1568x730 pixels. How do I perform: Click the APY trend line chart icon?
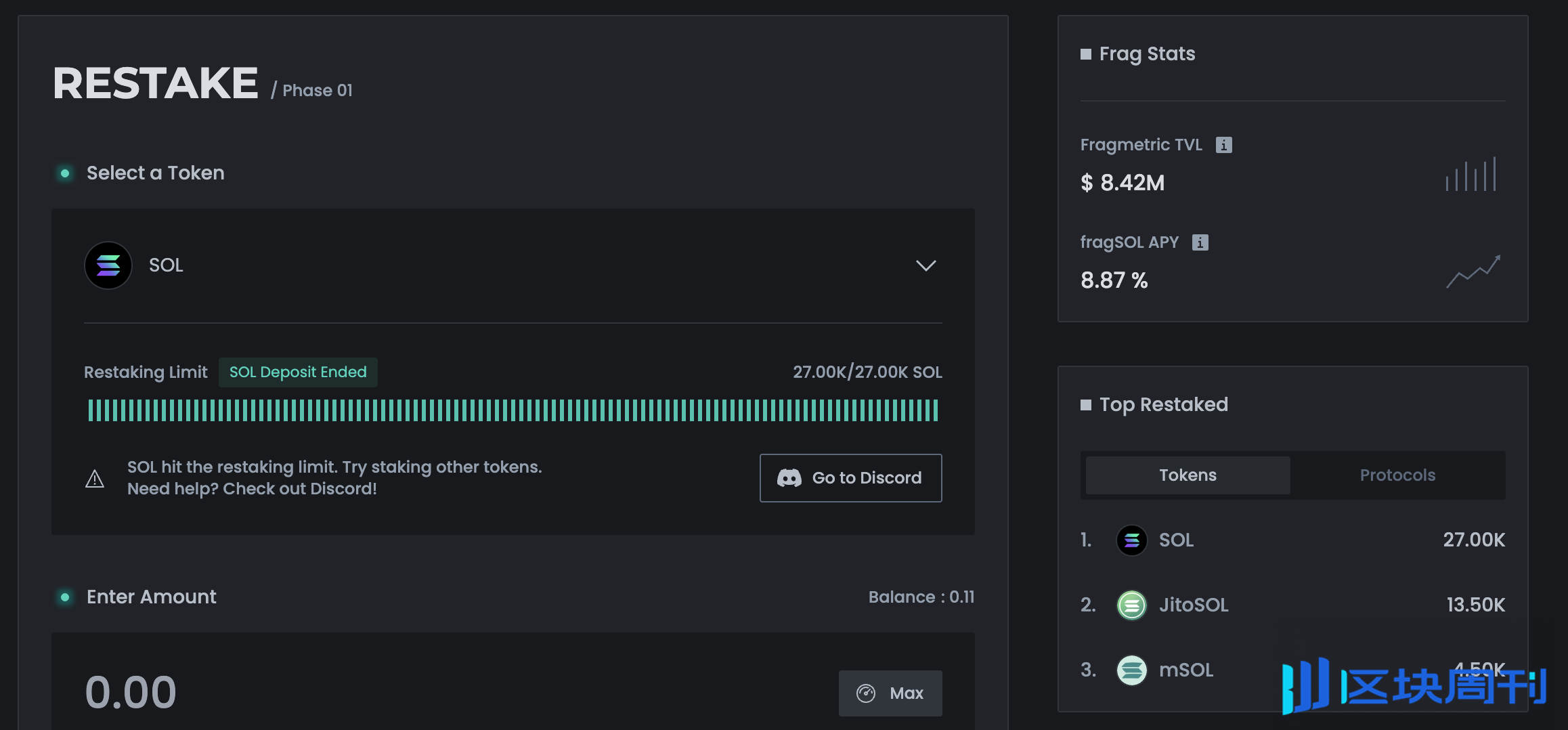pyautogui.click(x=1473, y=272)
